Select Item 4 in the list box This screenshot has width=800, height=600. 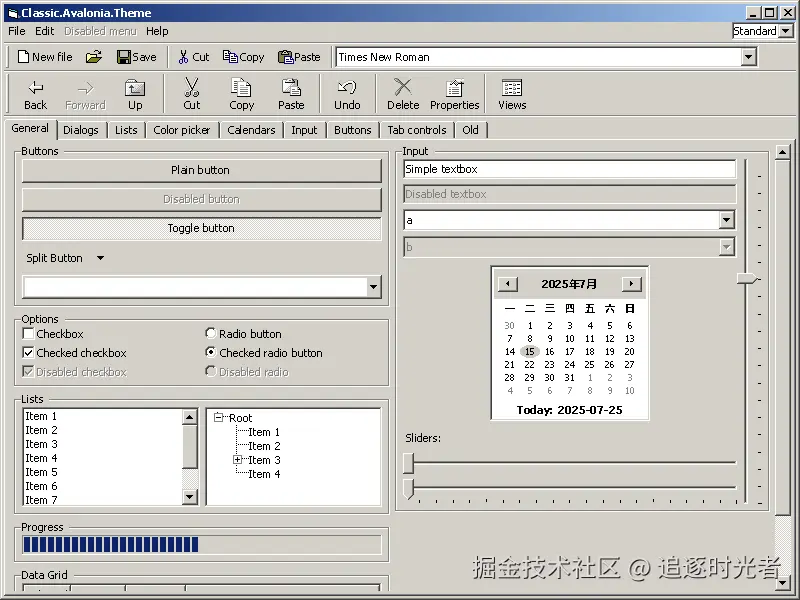(x=103, y=458)
